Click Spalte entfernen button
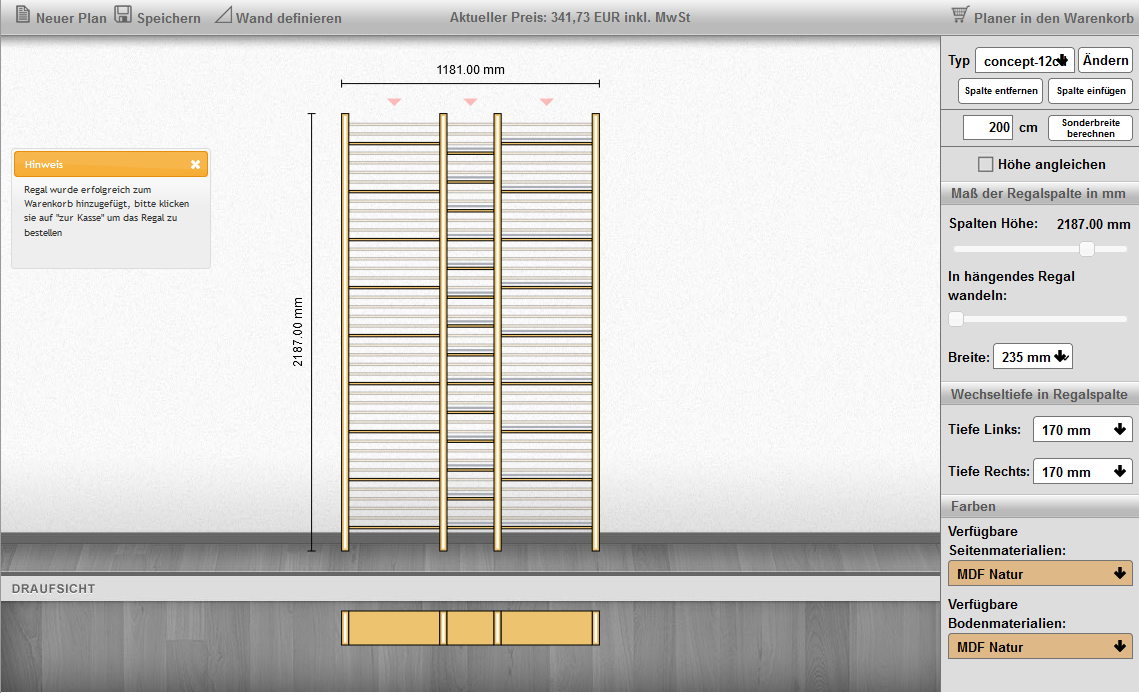The height and width of the screenshot is (693, 1139). [1000, 91]
